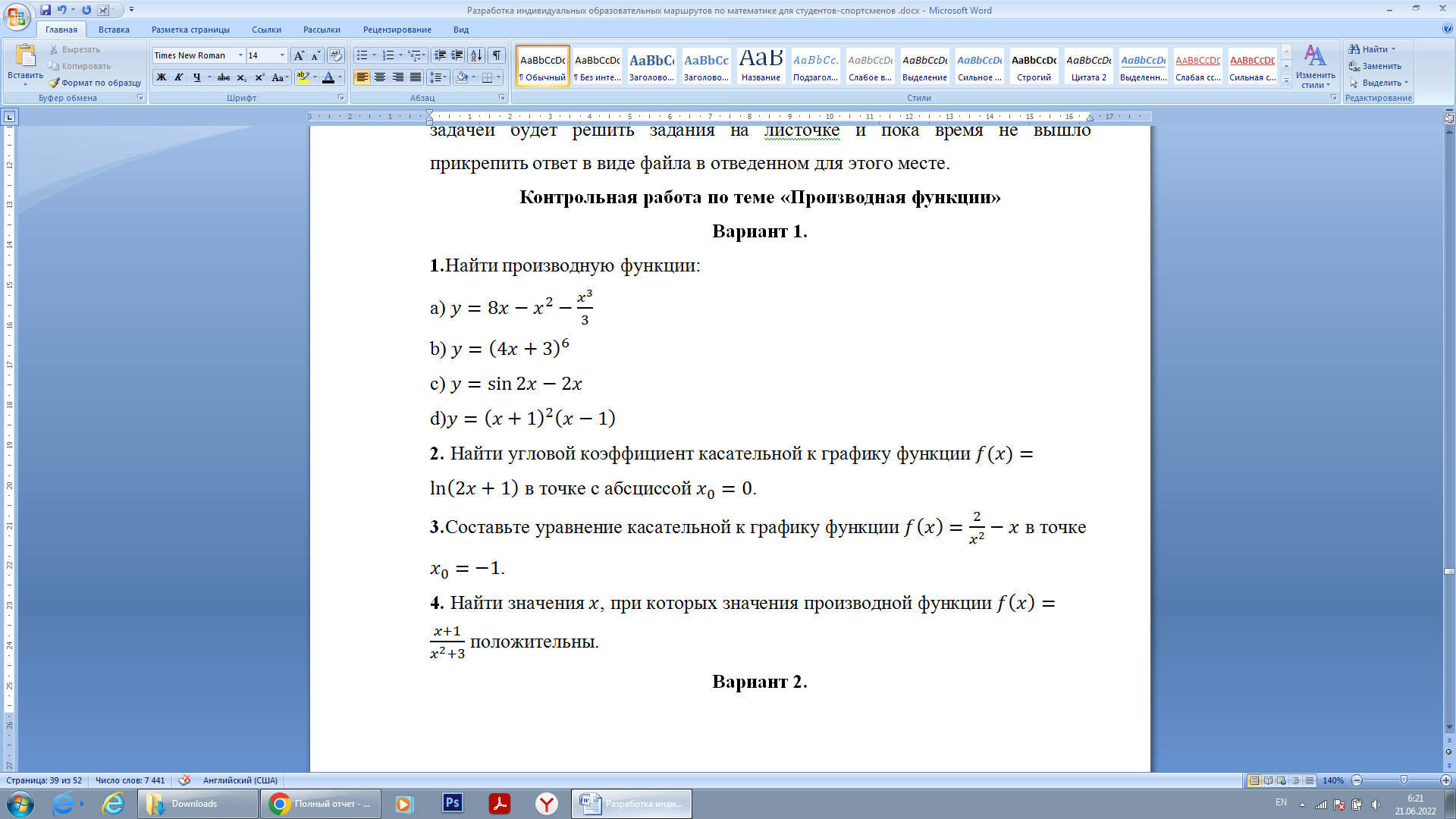Apply bulleted list
This screenshot has width=1456, height=819.
point(362,55)
